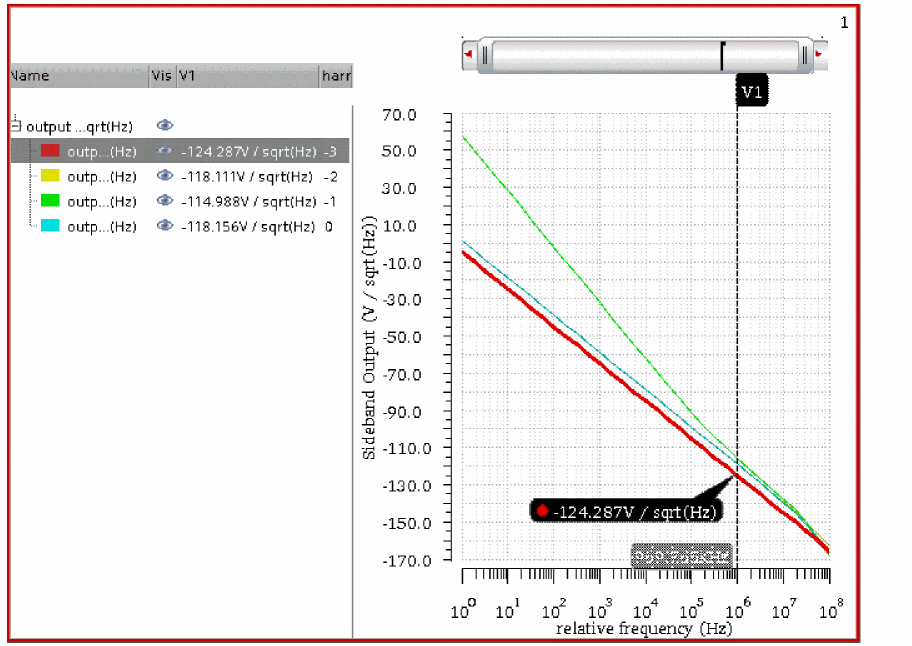This screenshot has height=646, width=912.
Task: Click the harmonic value -2 cell
Action: point(330,177)
